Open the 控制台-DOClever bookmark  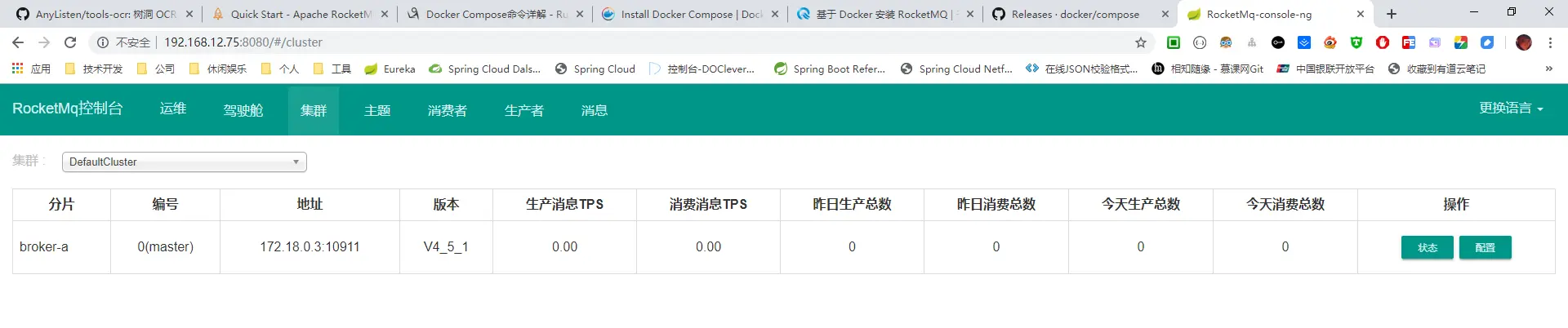tap(702, 69)
